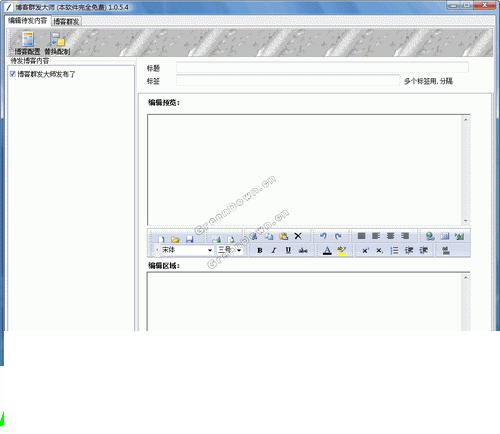The height and width of the screenshot is (434, 500).
Task: Undo the last edit
Action: (323, 236)
